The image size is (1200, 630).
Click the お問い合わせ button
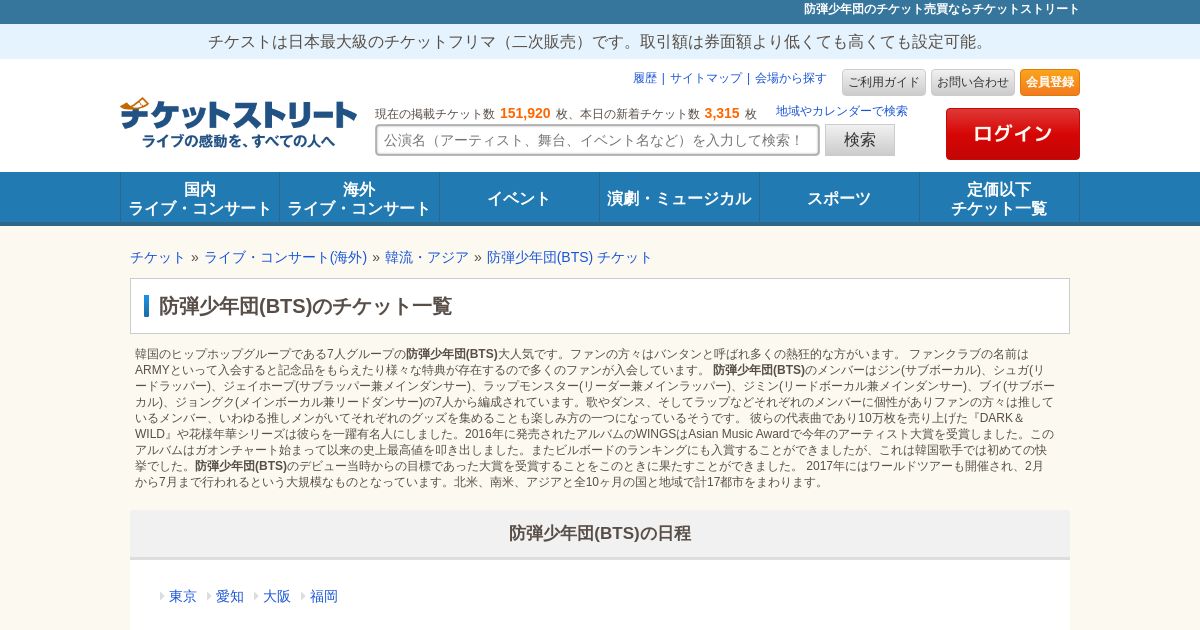point(973,82)
